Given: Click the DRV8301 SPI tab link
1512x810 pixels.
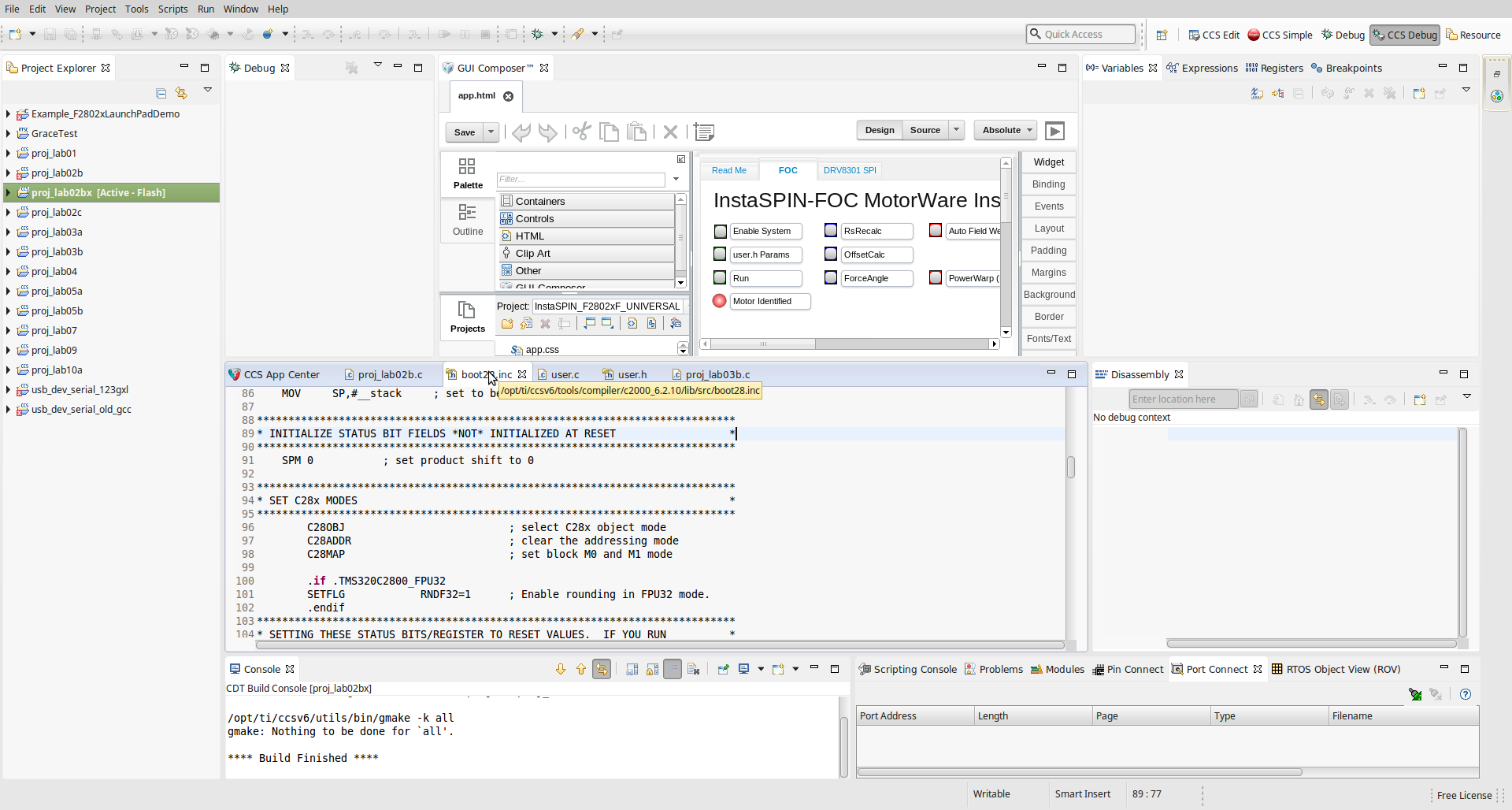Looking at the screenshot, I should coord(849,170).
